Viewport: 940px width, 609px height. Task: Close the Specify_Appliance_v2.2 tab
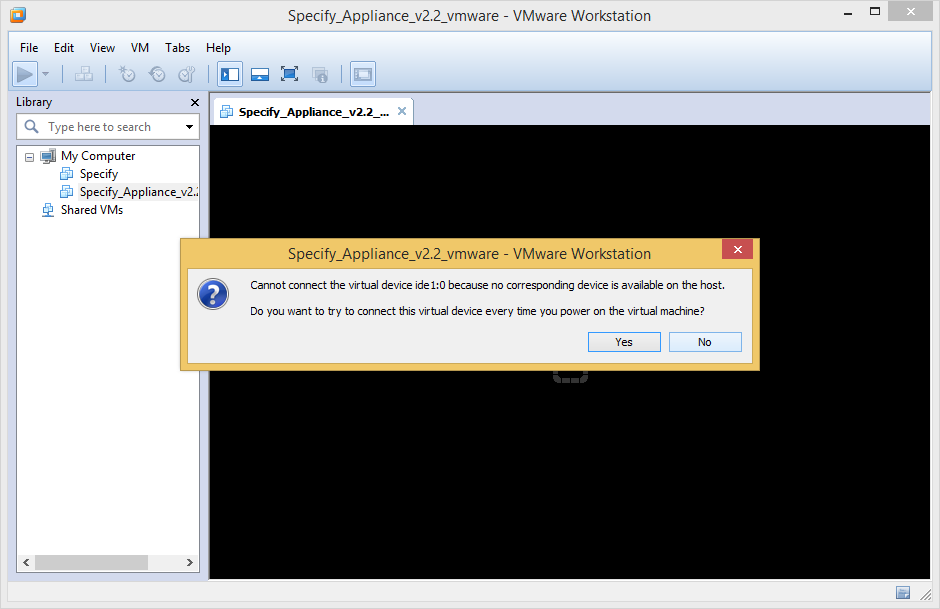click(402, 111)
